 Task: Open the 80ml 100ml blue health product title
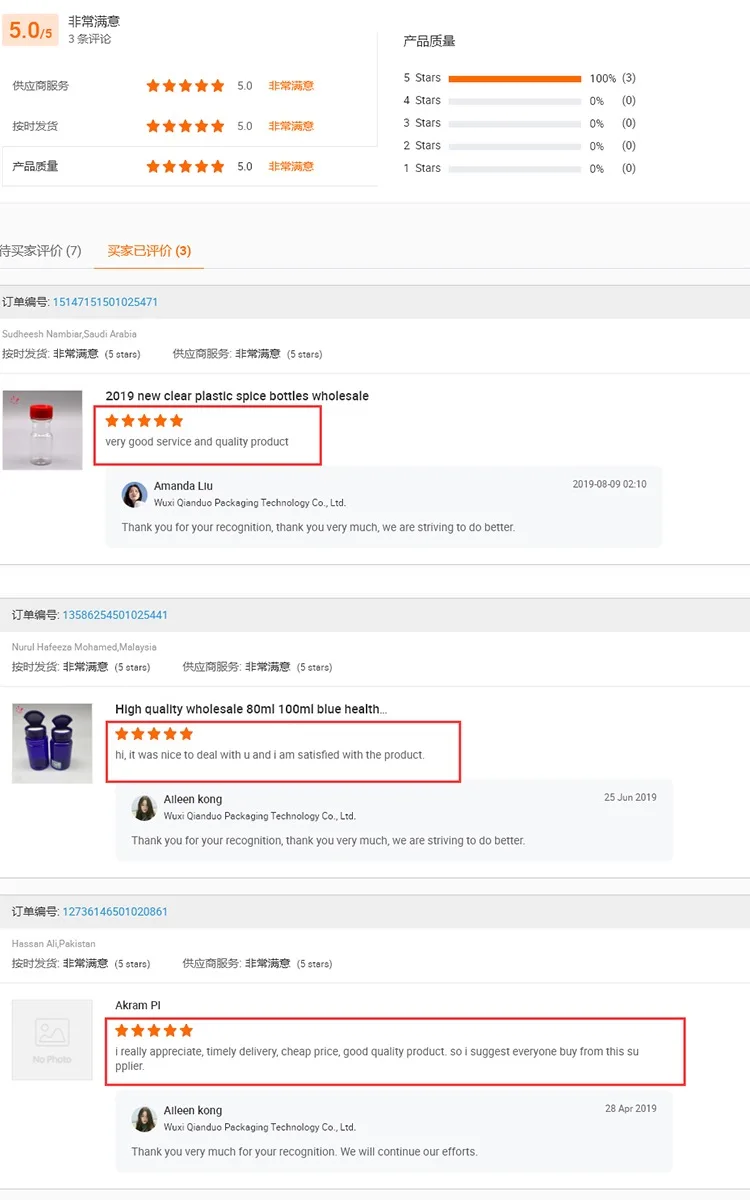coord(251,709)
